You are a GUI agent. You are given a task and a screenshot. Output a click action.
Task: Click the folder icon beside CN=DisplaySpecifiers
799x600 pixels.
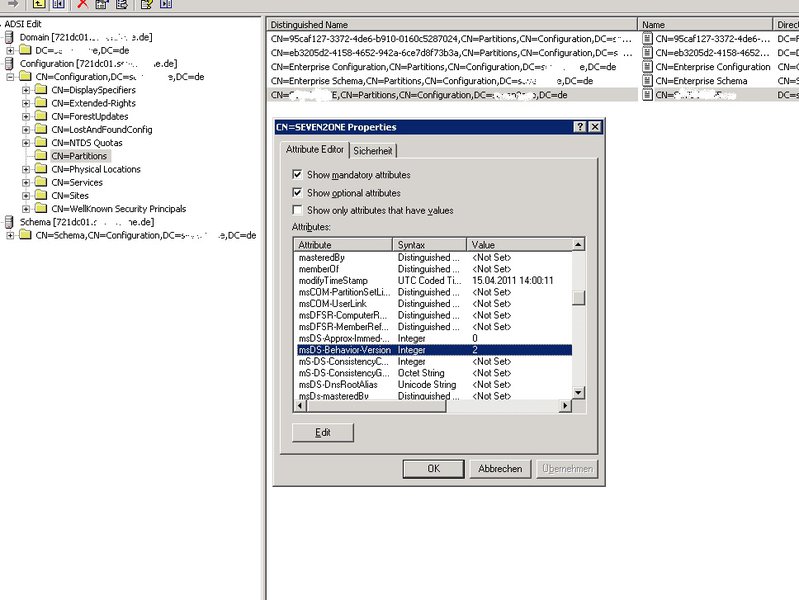click(41, 90)
